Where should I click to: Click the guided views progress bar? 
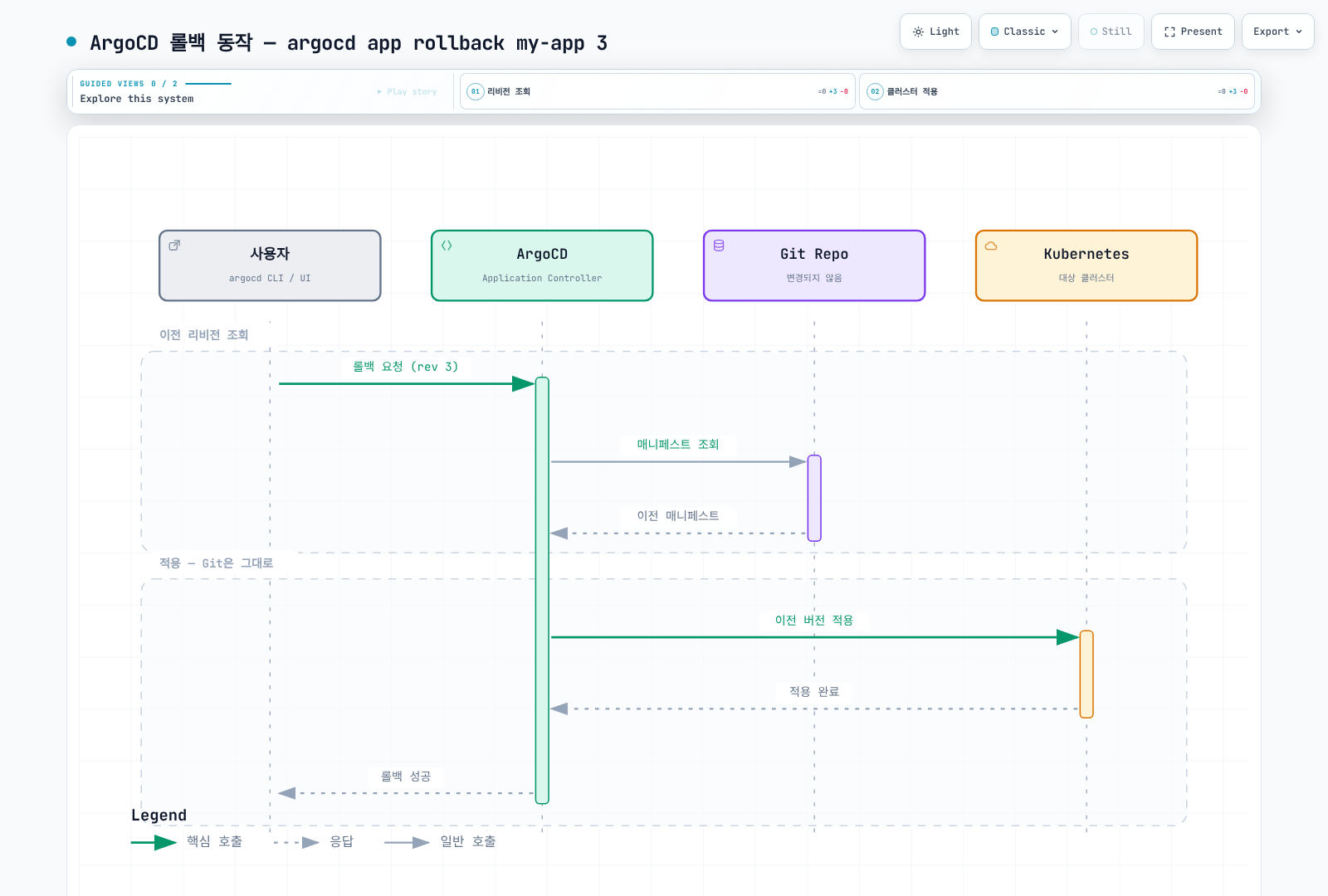208,84
